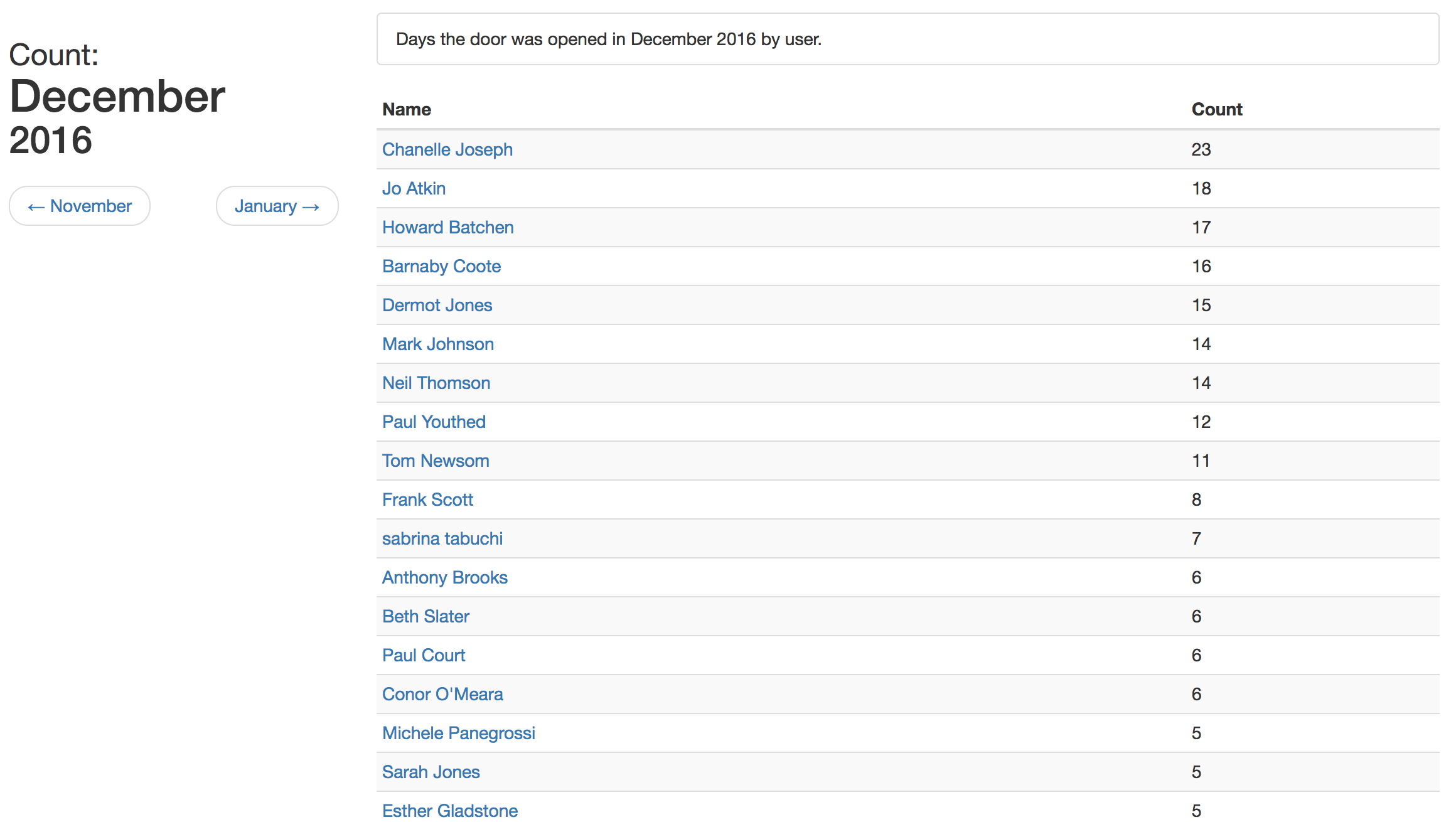Select sabrina tabuchi's entry

(442, 538)
